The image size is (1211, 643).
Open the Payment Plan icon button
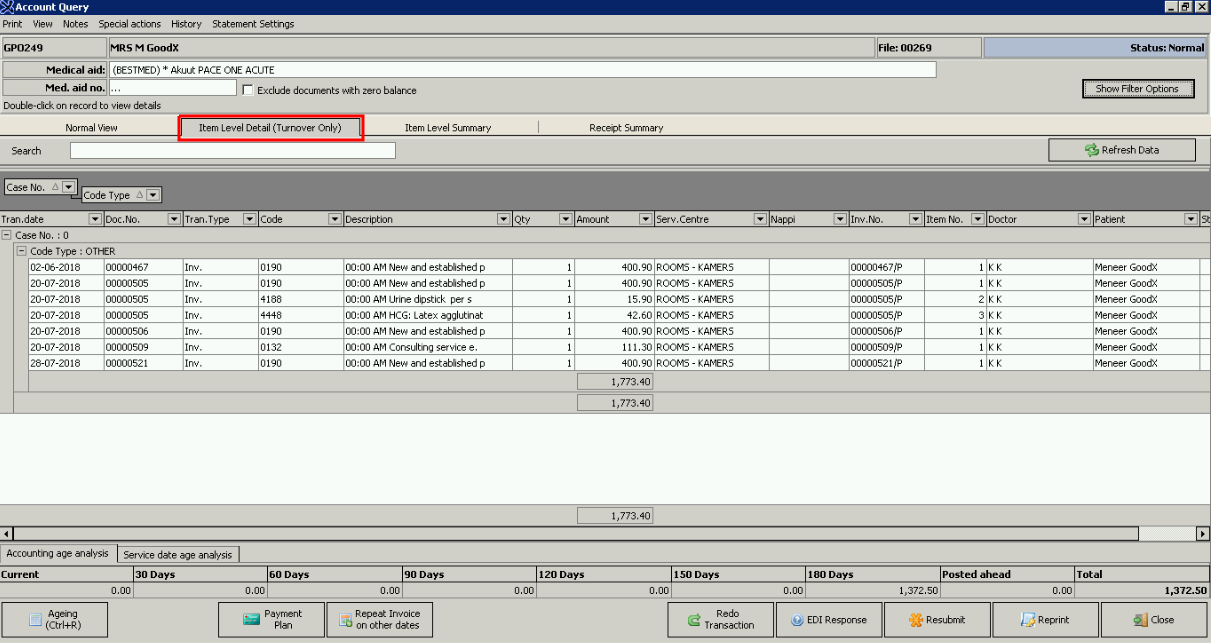tap(271, 619)
